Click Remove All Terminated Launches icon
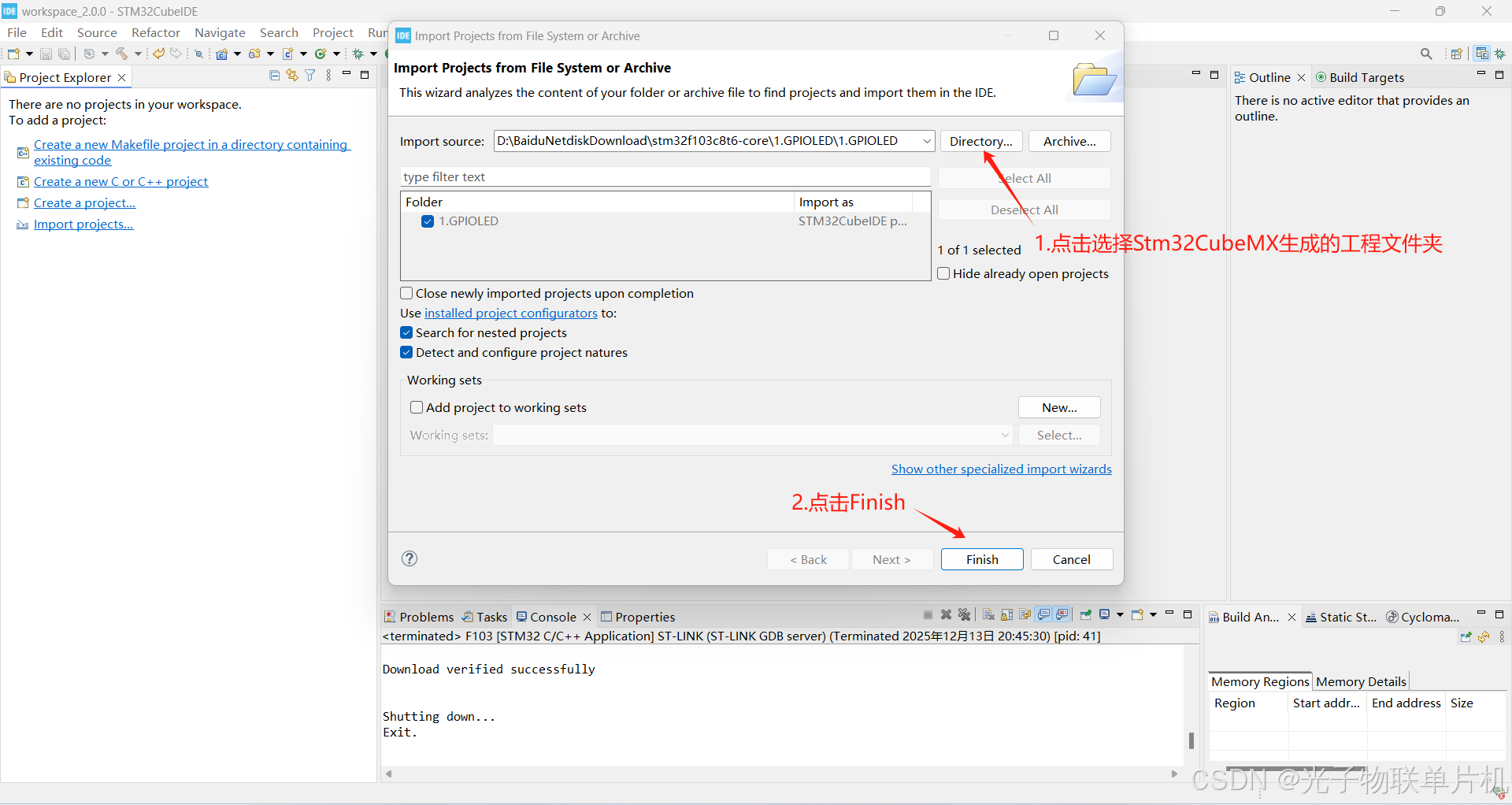Image resolution: width=1512 pixels, height=805 pixels. (964, 614)
